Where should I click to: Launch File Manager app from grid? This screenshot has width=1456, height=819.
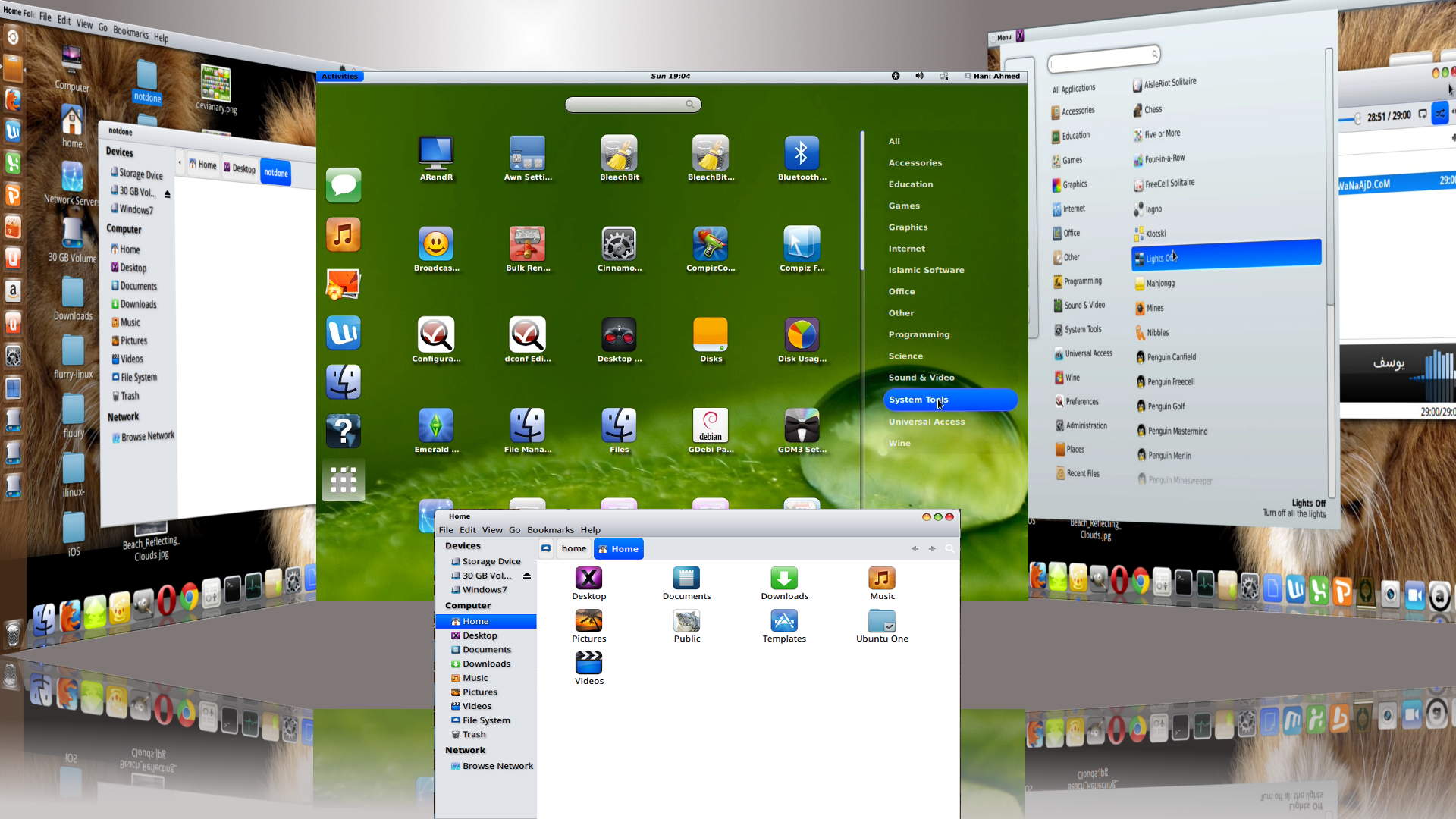[528, 425]
